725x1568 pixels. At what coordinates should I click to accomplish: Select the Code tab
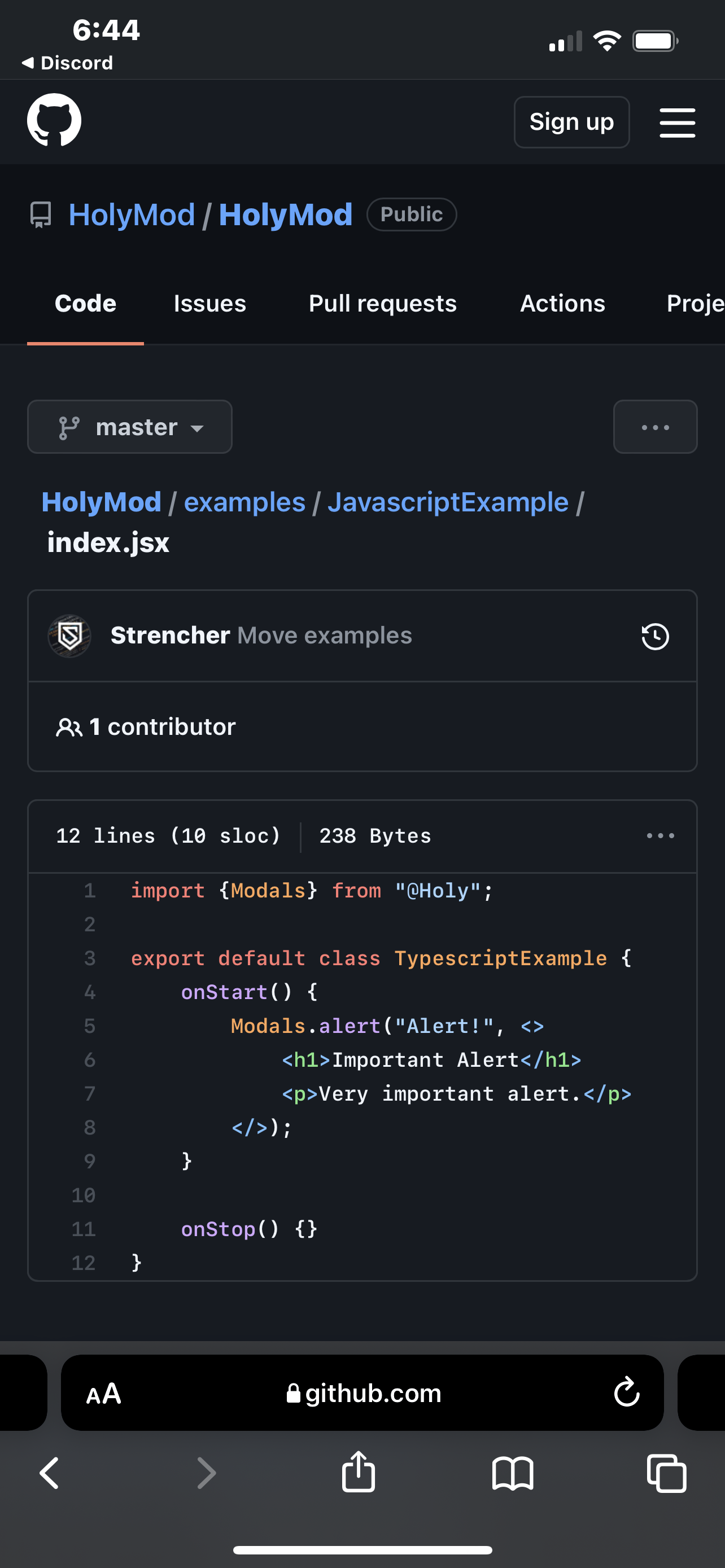click(x=85, y=303)
